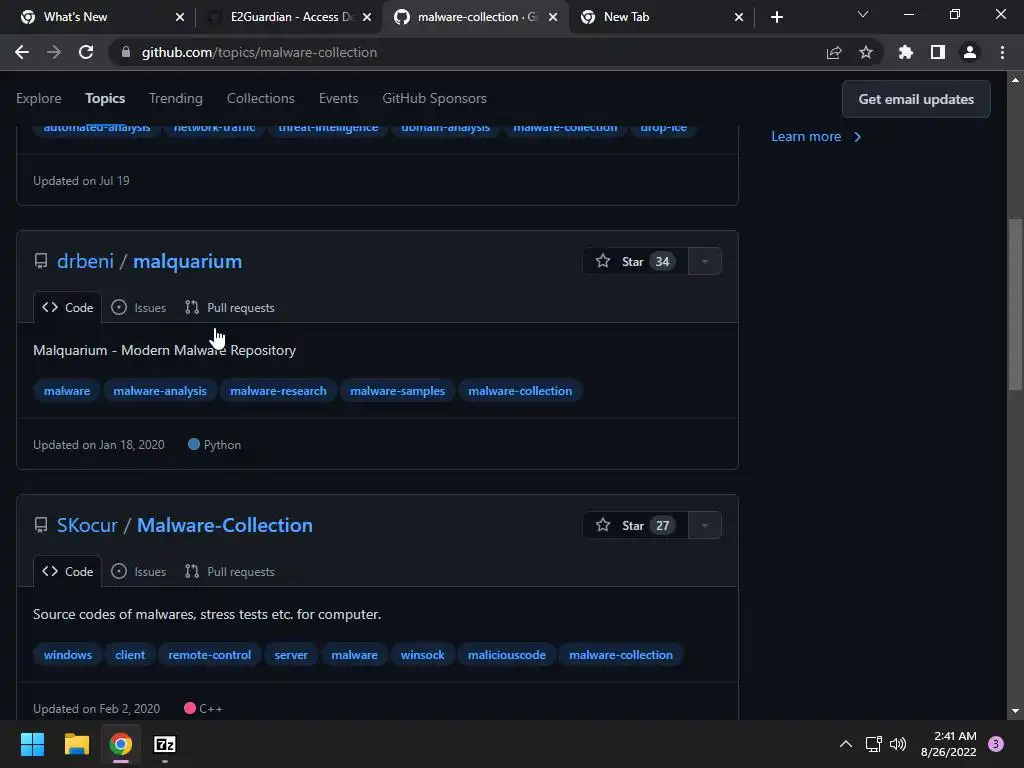Switch to the New Tab tab

(660, 17)
